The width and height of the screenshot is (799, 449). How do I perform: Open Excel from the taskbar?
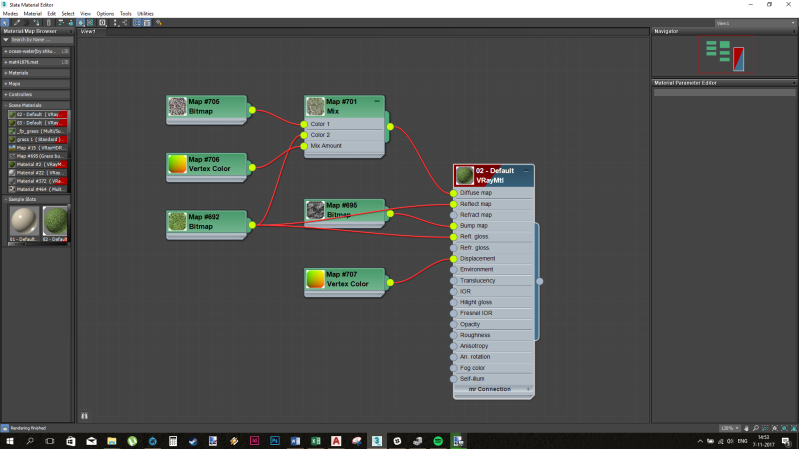pyautogui.click(x=314, y=440)
